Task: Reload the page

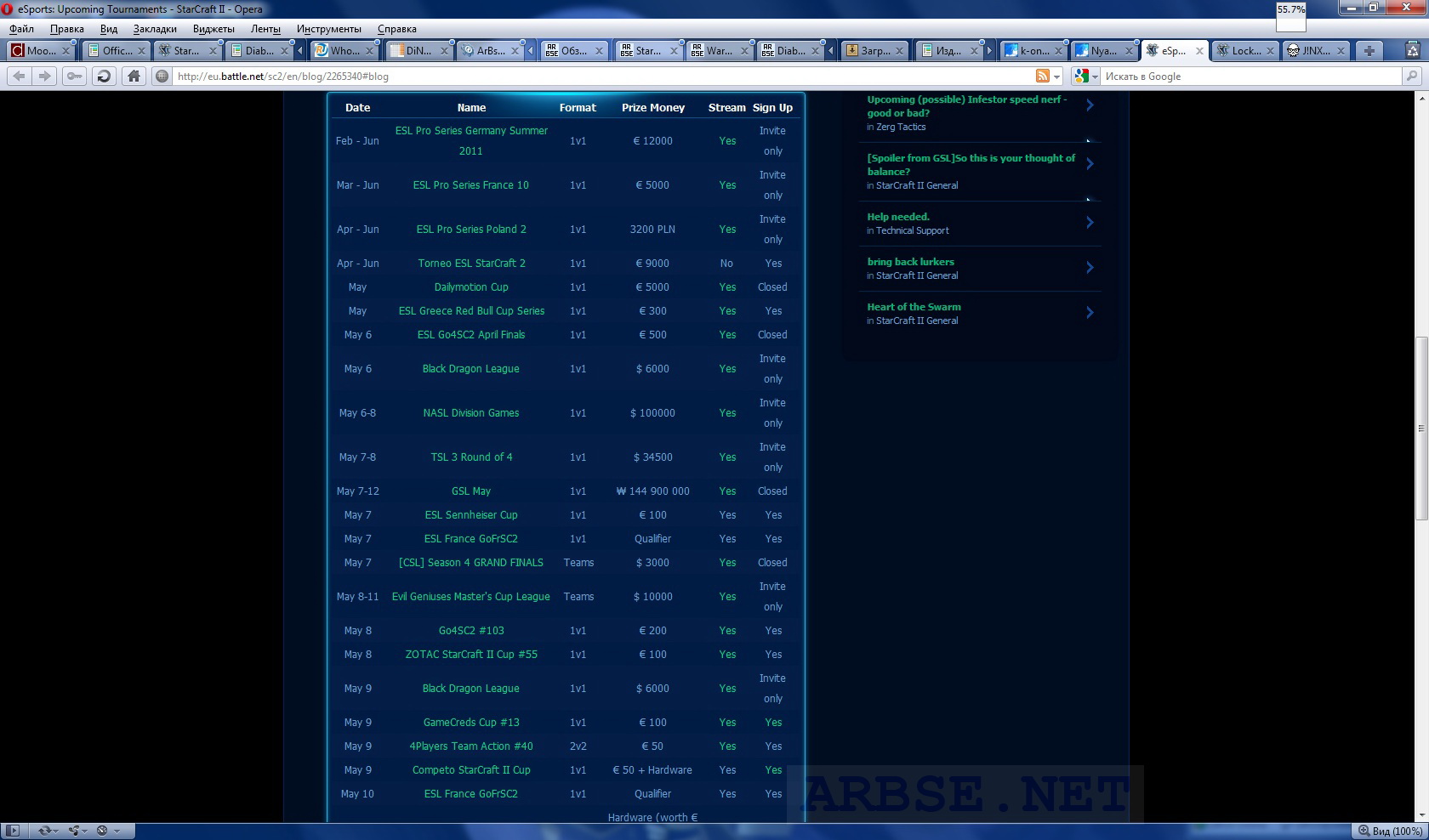Action: click(104, 76)
